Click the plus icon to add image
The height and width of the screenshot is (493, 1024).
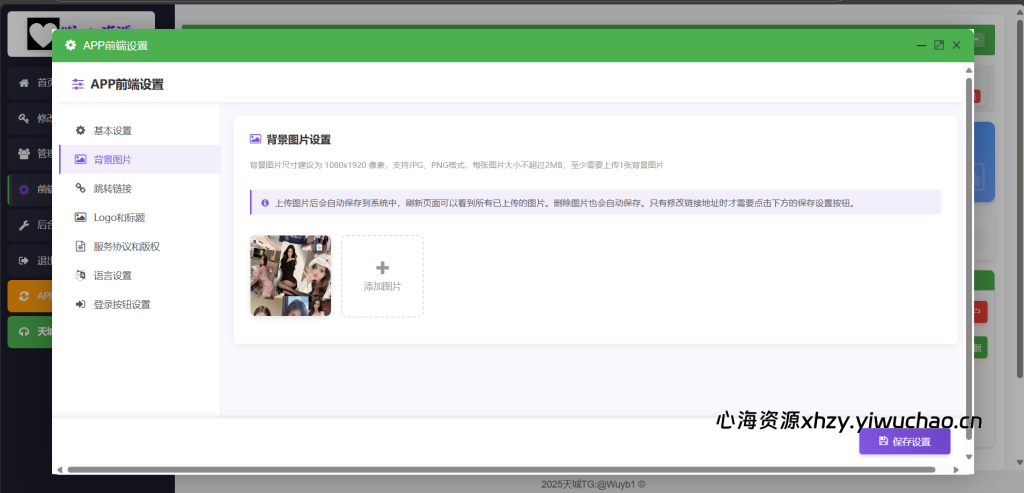pos(382,268)
